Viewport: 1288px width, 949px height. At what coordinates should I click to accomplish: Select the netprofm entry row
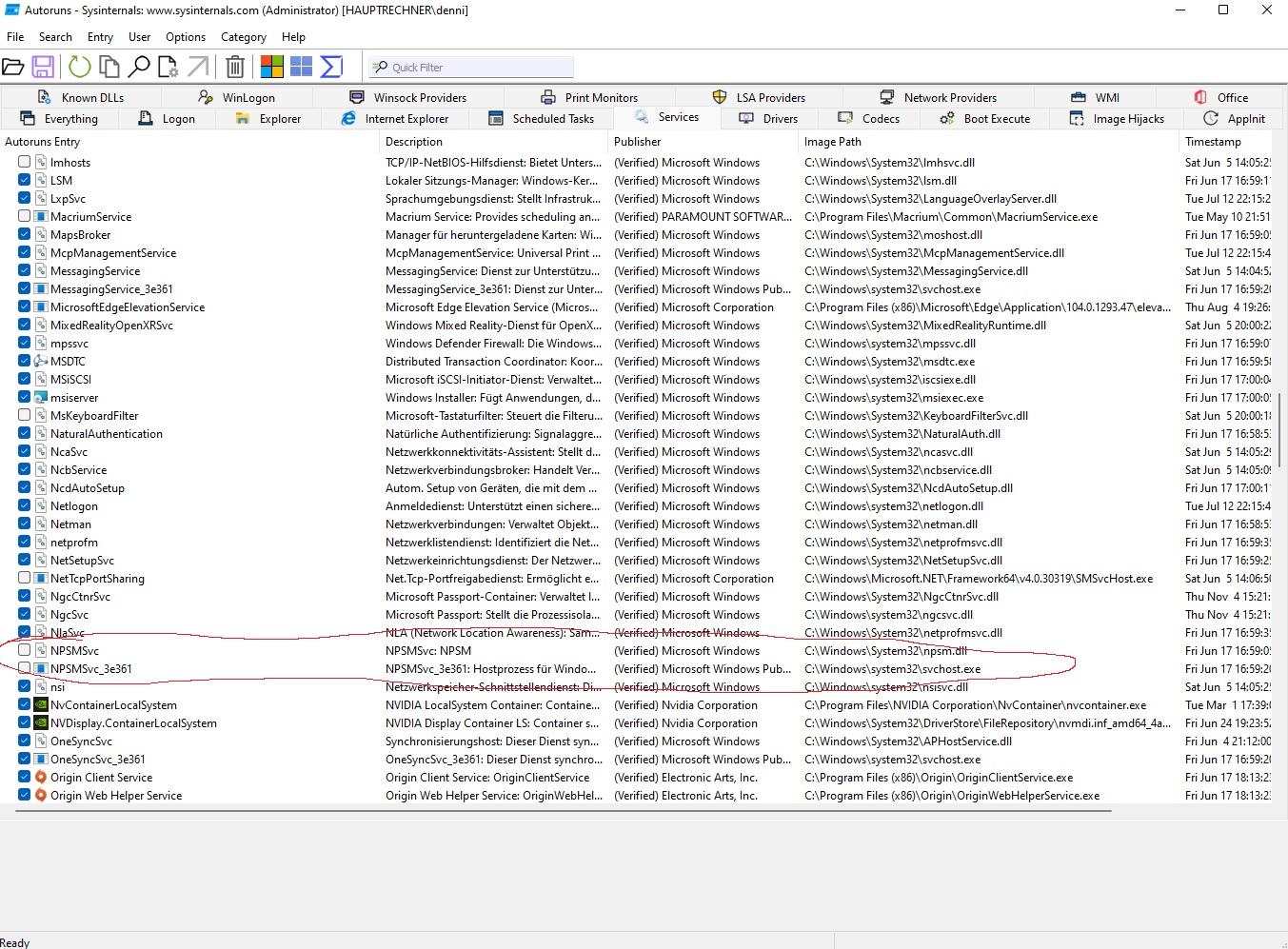coord(636,543)
